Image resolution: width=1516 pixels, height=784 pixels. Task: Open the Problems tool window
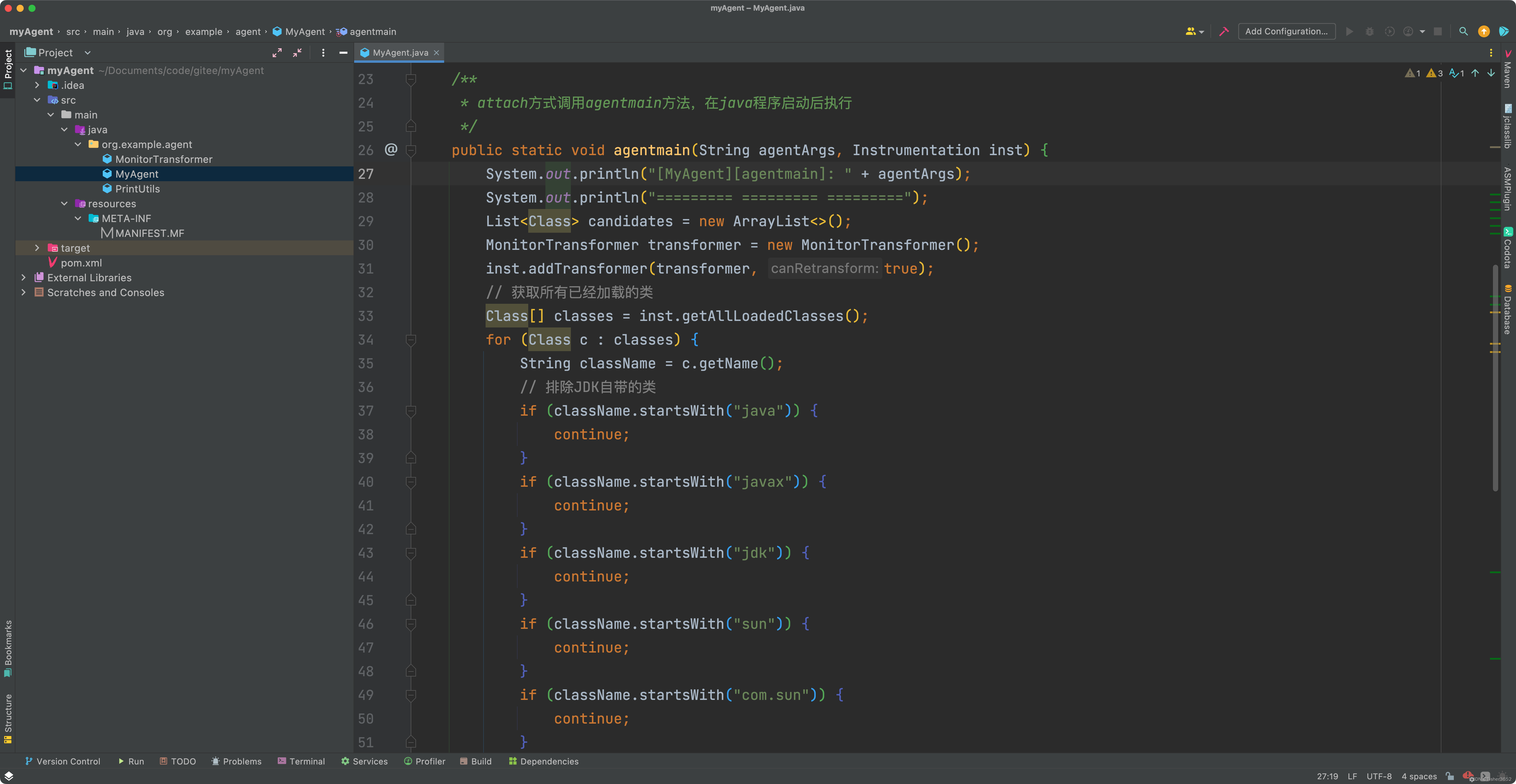(x=237, y=761)
